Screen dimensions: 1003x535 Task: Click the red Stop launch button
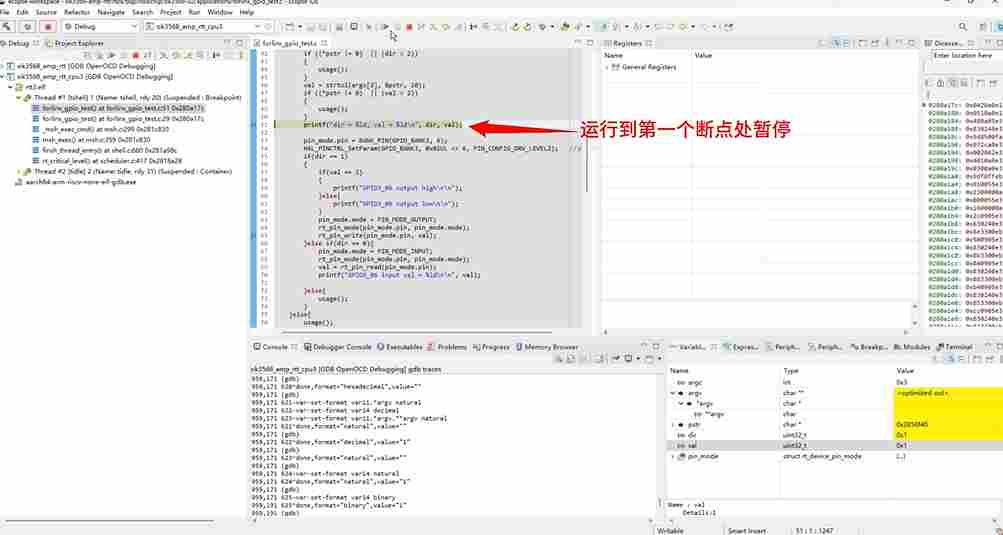[x=48, y=27]
